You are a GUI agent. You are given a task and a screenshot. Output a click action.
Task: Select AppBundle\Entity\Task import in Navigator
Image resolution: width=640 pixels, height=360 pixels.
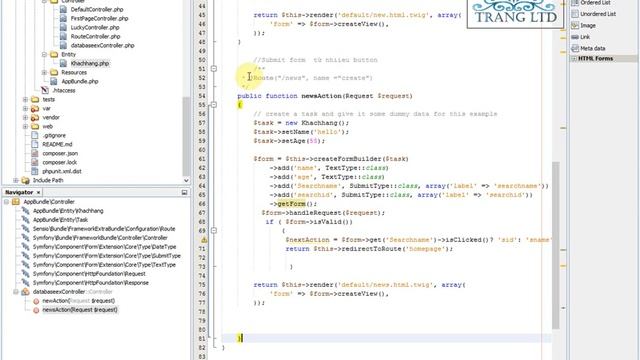60,220
